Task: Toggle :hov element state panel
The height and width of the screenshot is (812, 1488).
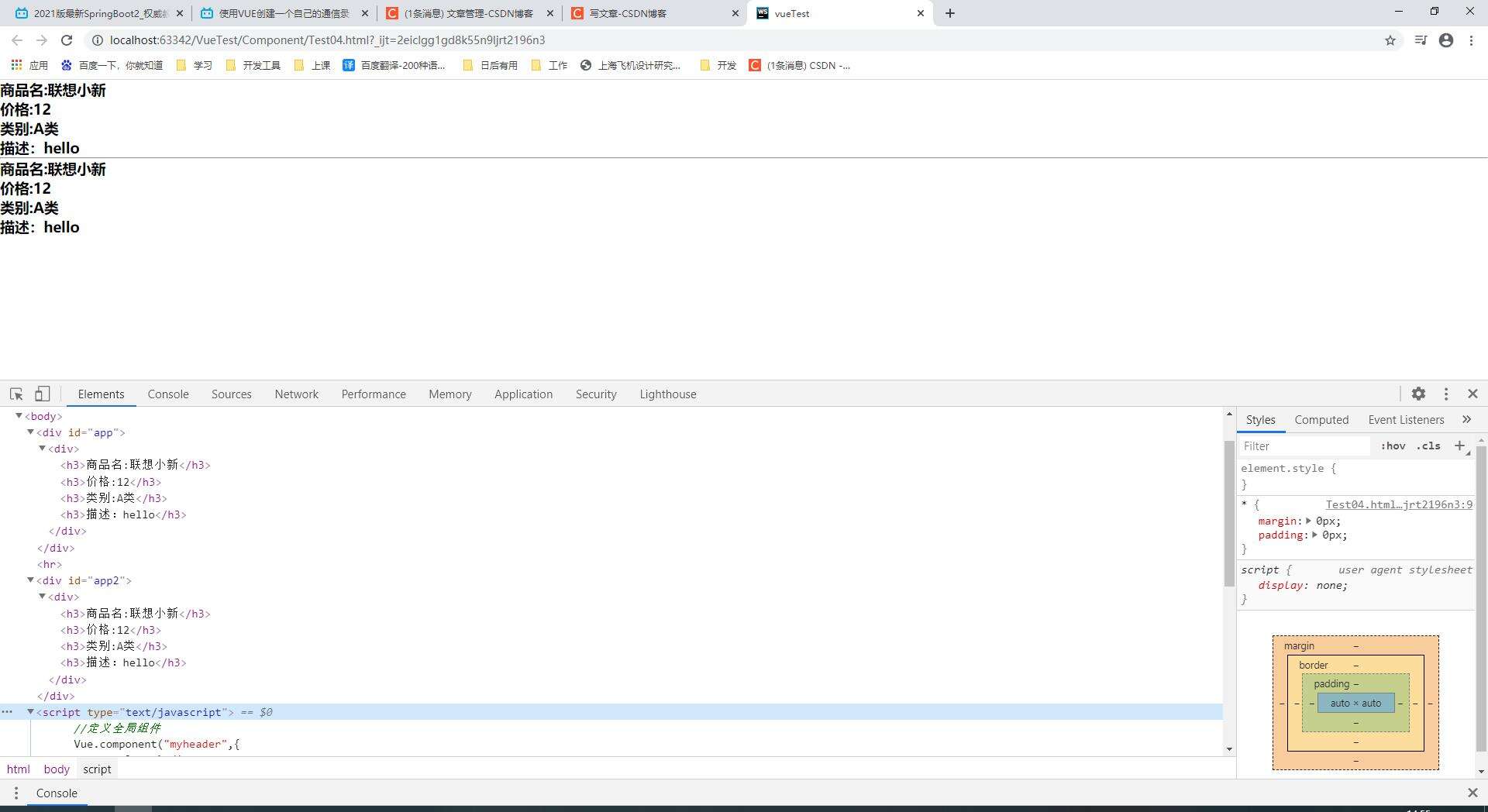Action: pyautogui.click(x=1393, y=446)
